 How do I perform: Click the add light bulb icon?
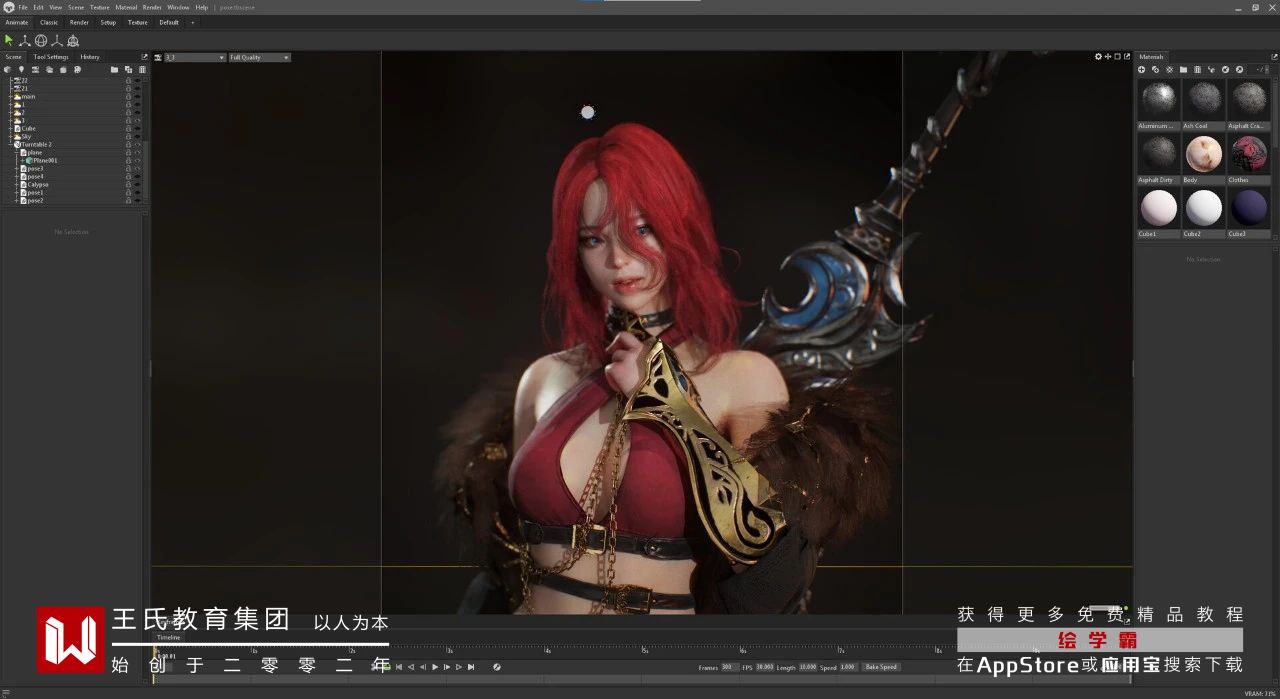pos(21,70)
